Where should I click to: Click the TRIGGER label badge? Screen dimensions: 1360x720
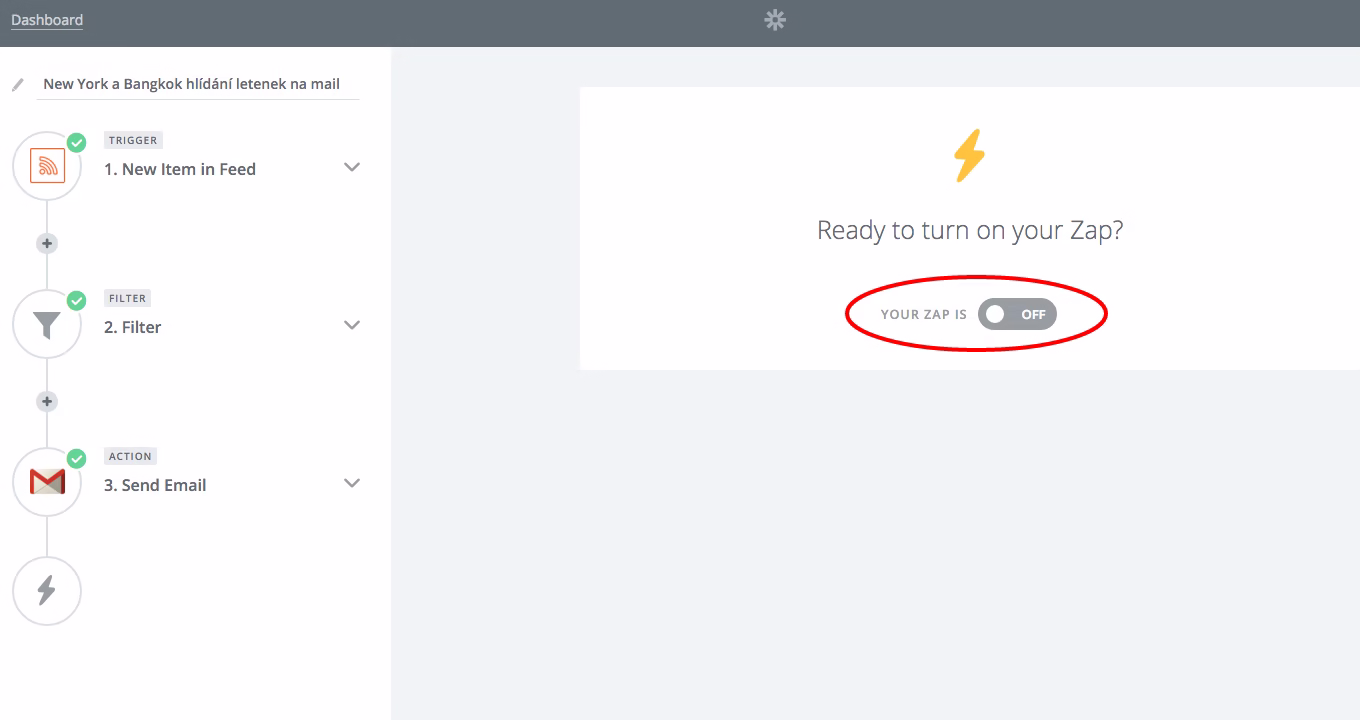[133, 140]
